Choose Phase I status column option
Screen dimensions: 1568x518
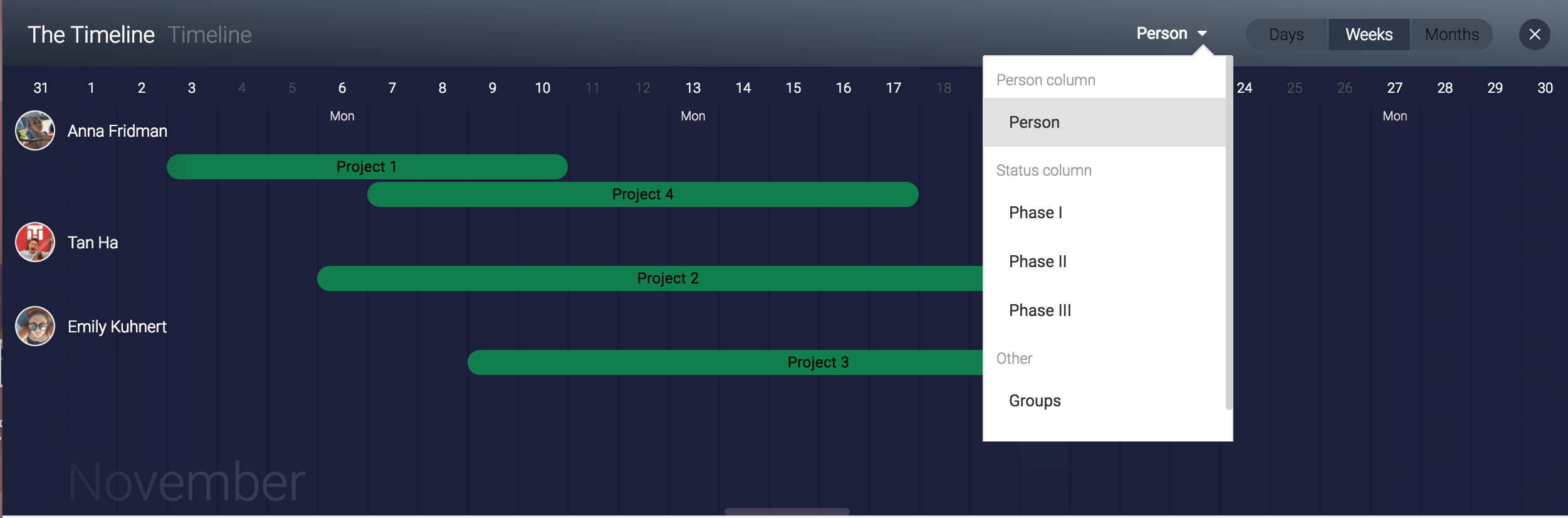[1104, 213]
